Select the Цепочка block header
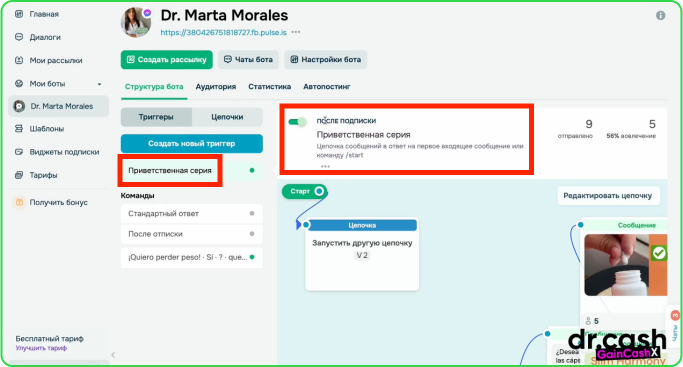The width and height of the screenshot is (683, 367). point(362,225)
